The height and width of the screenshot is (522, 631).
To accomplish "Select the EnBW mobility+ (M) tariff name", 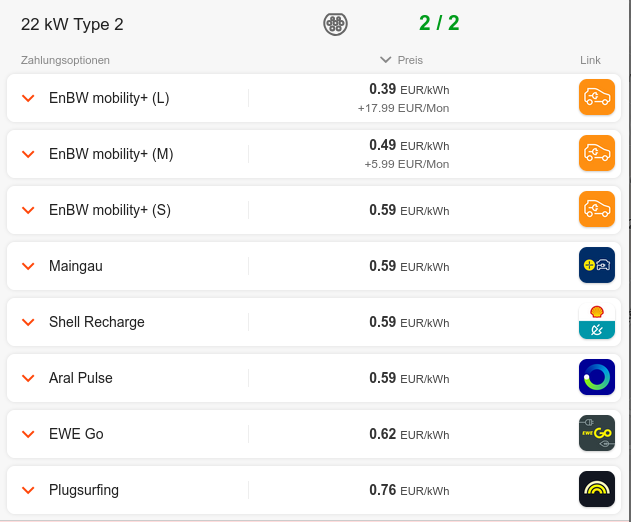I will coord(111,154).
